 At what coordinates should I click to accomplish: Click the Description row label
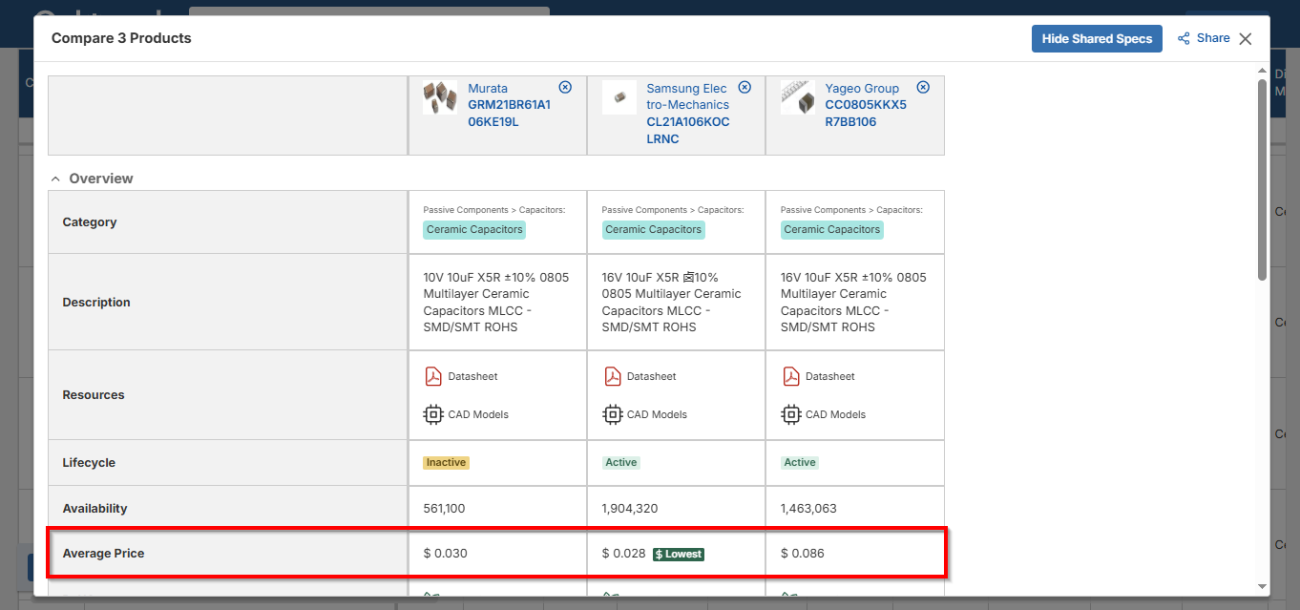pyautogui.click(x=96, y=302)
